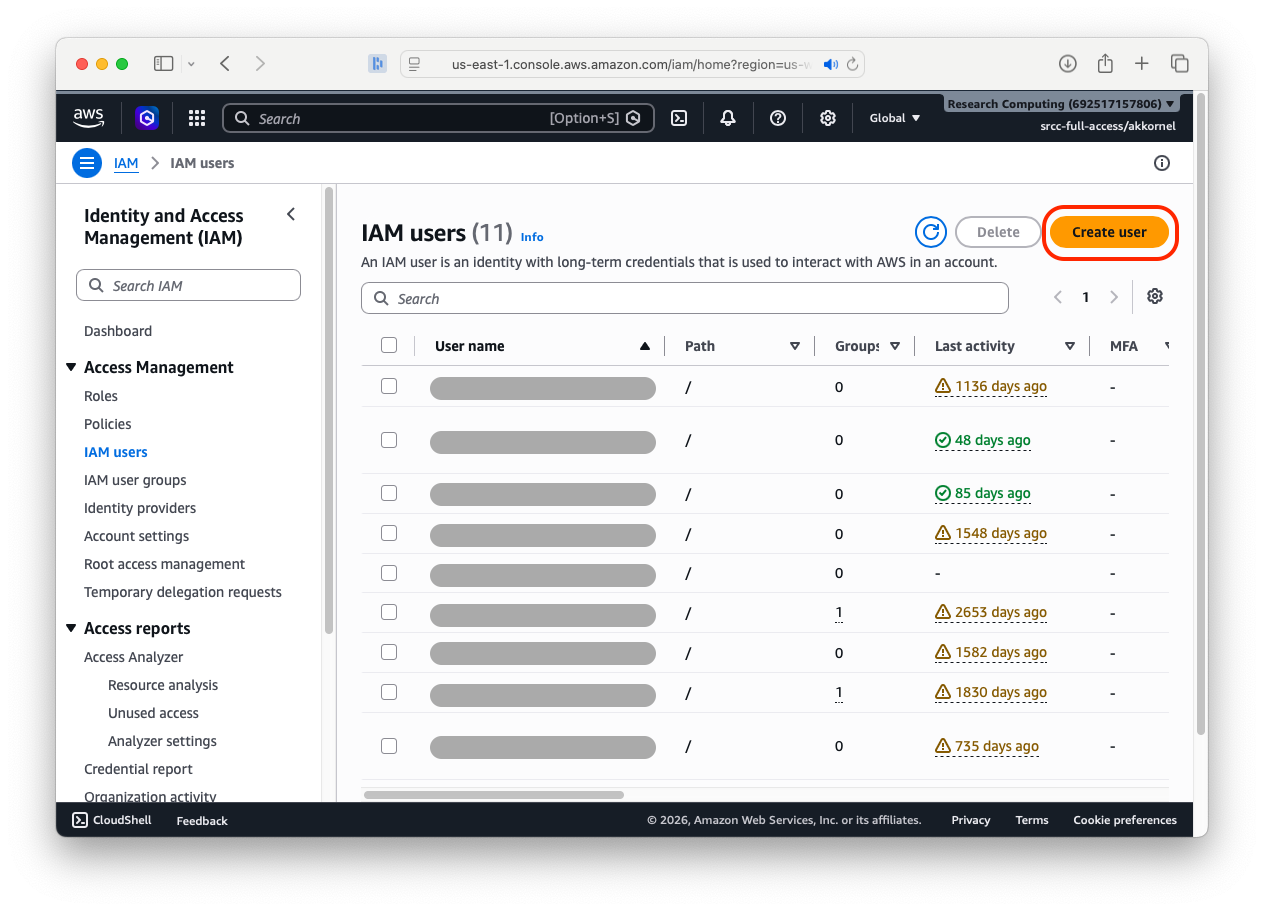The height and width of the screenshot is (911, 1264).
Task: Open console settings gear in top bar
Action: pyautogui.click(x=828, y=118)
